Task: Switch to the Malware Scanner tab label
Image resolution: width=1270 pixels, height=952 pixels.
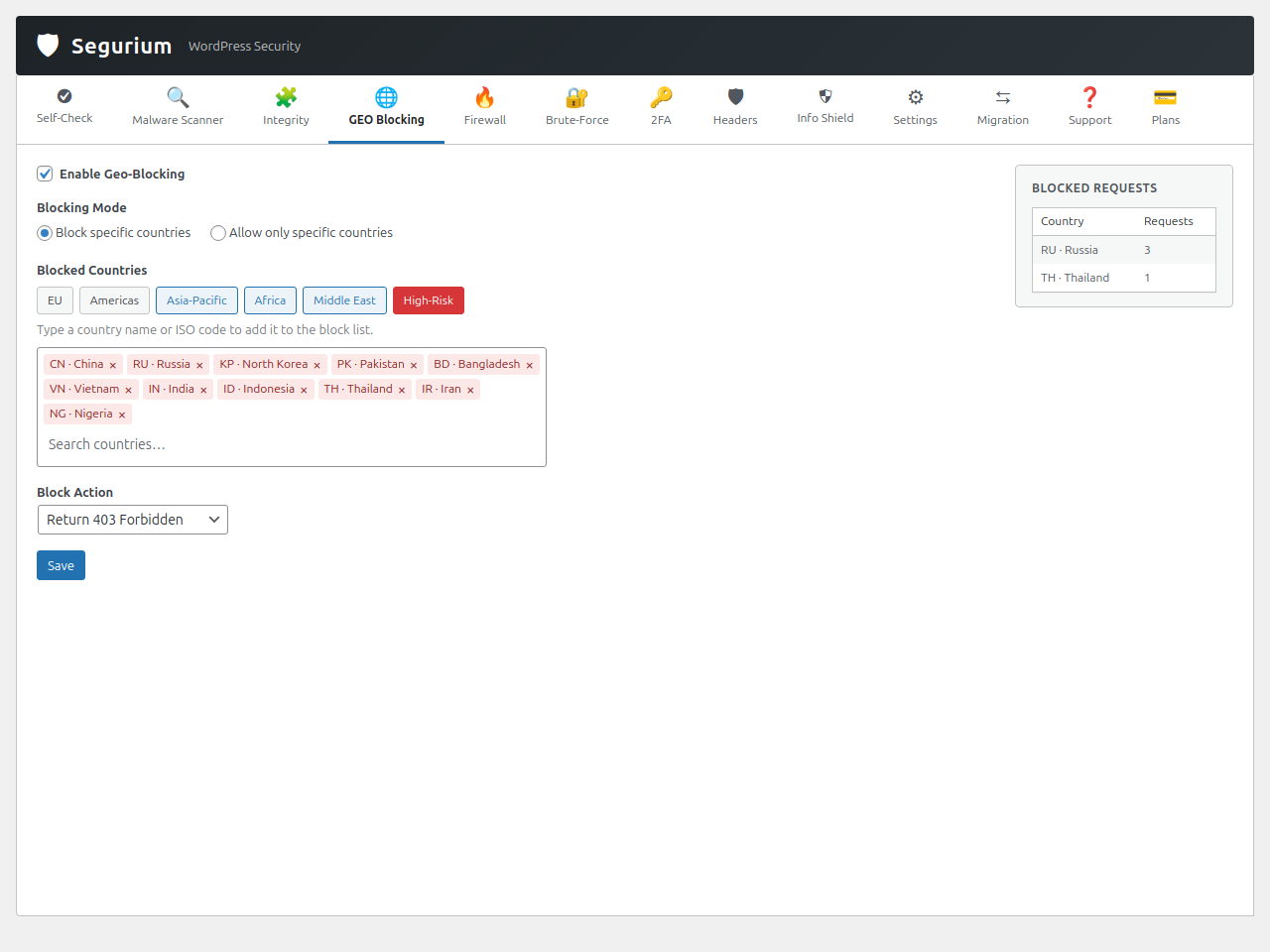Action: [178, 120]
